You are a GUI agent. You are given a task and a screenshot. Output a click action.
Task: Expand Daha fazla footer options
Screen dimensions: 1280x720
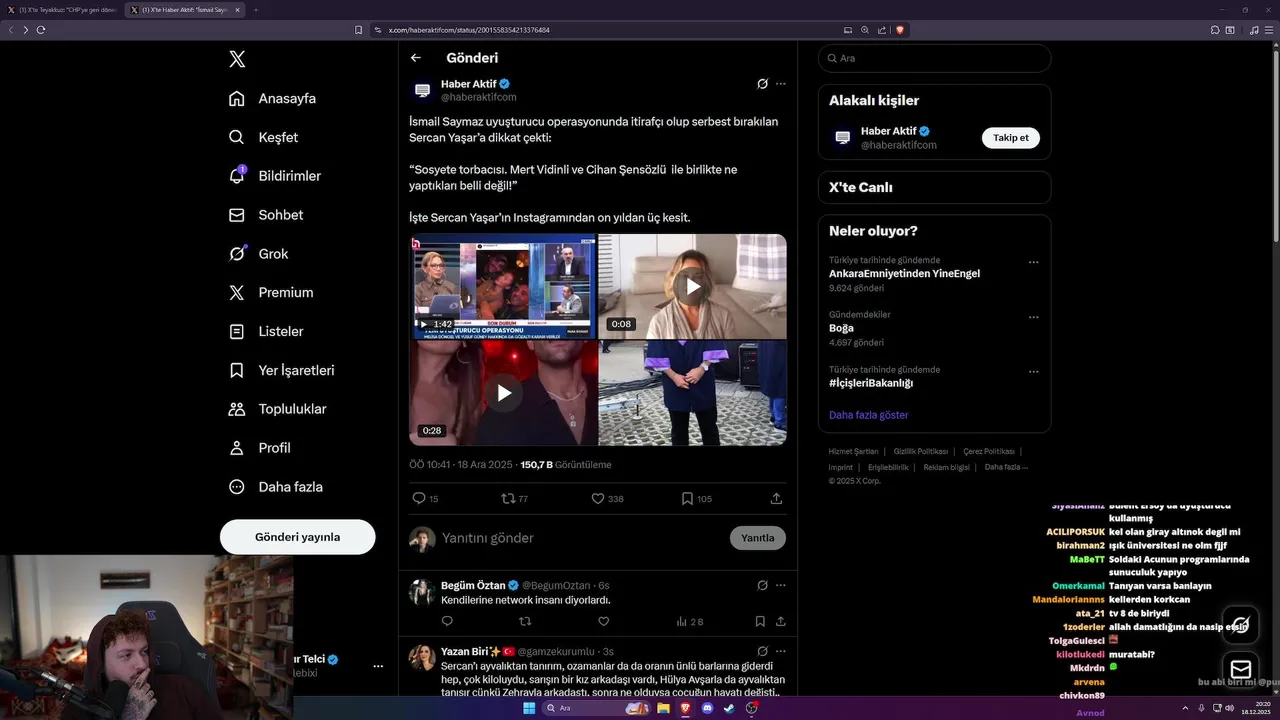1005,467
